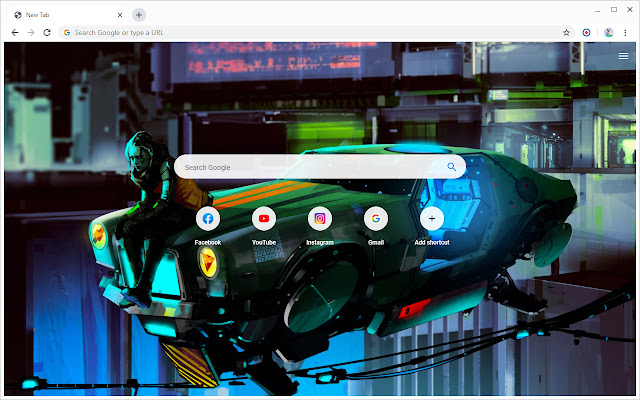Click the Search Google box

(320, 167)
